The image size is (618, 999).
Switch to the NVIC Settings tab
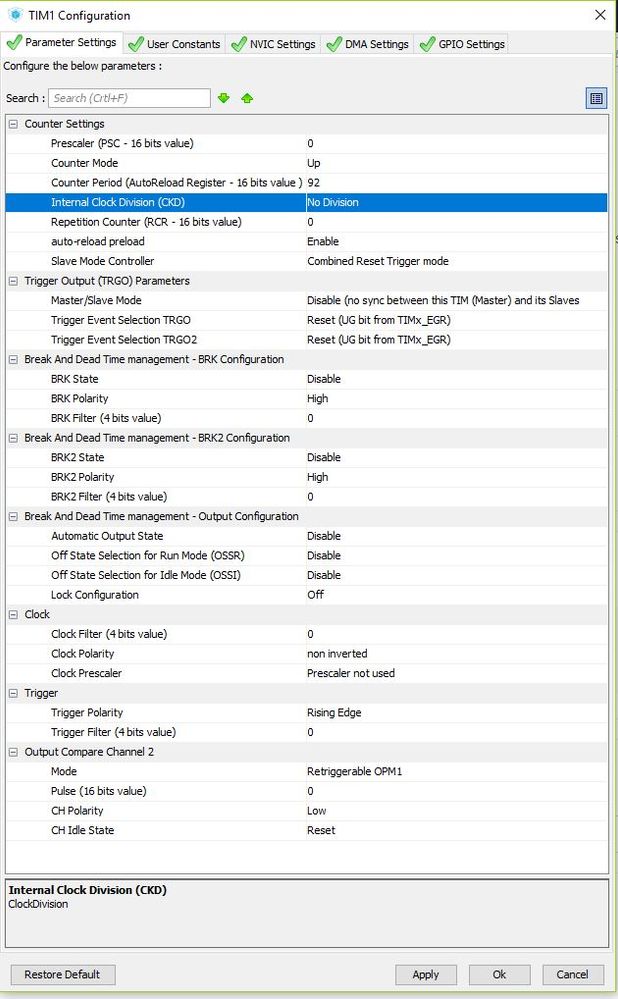click(x=273, y=44)
